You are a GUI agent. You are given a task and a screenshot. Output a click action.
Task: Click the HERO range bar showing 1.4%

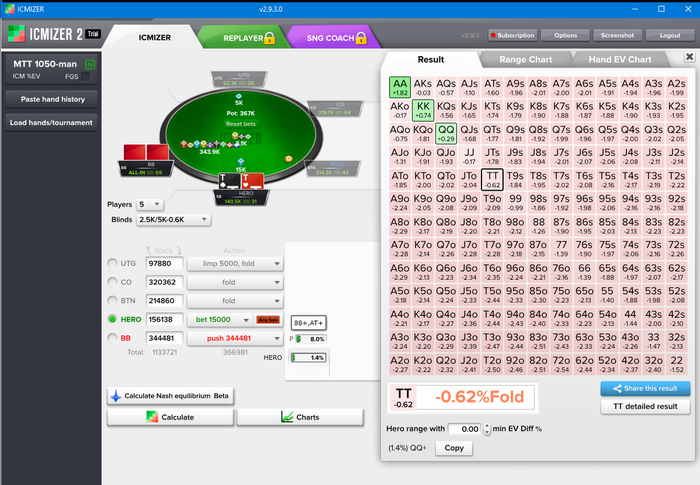click(309, 358)
